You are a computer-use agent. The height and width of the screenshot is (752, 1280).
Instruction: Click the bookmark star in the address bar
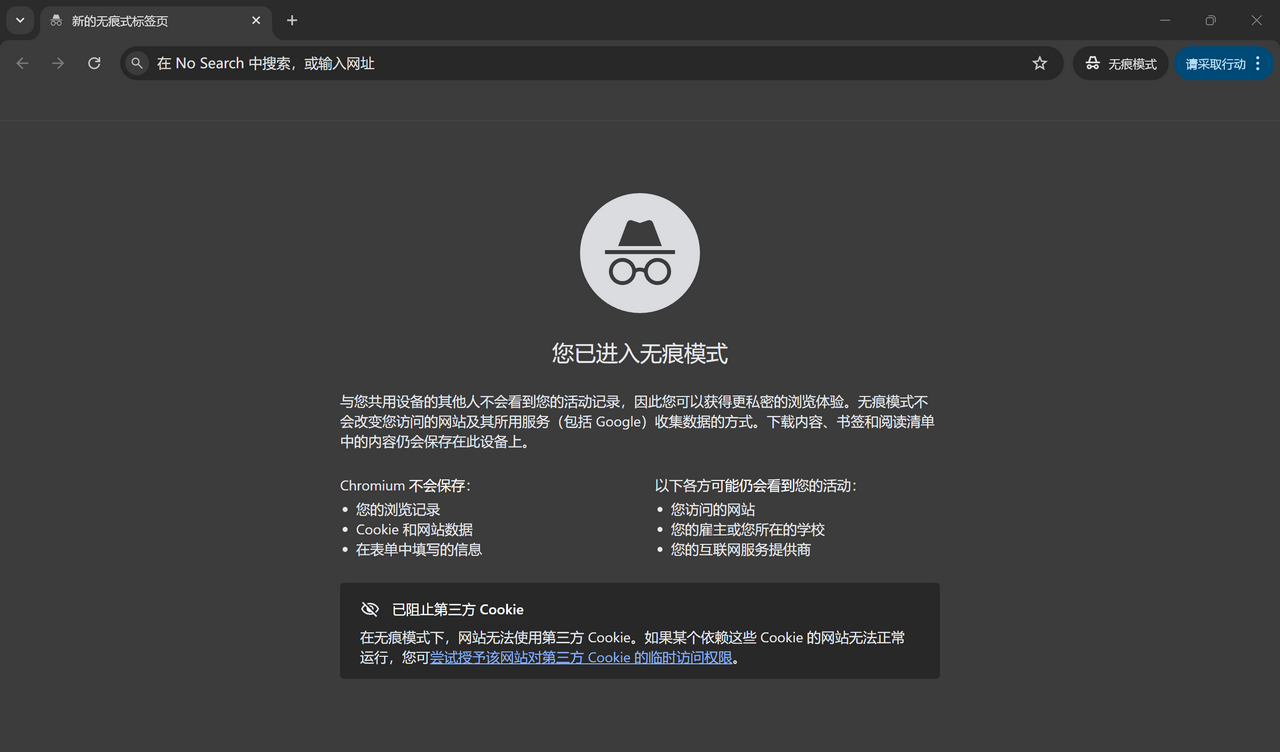click(1039, 63)
